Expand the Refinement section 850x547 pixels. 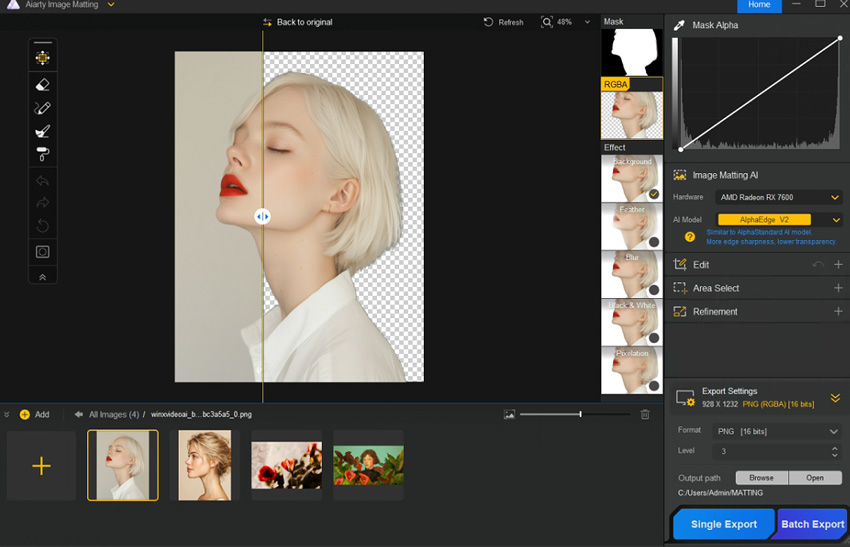[x=838, y=311]
